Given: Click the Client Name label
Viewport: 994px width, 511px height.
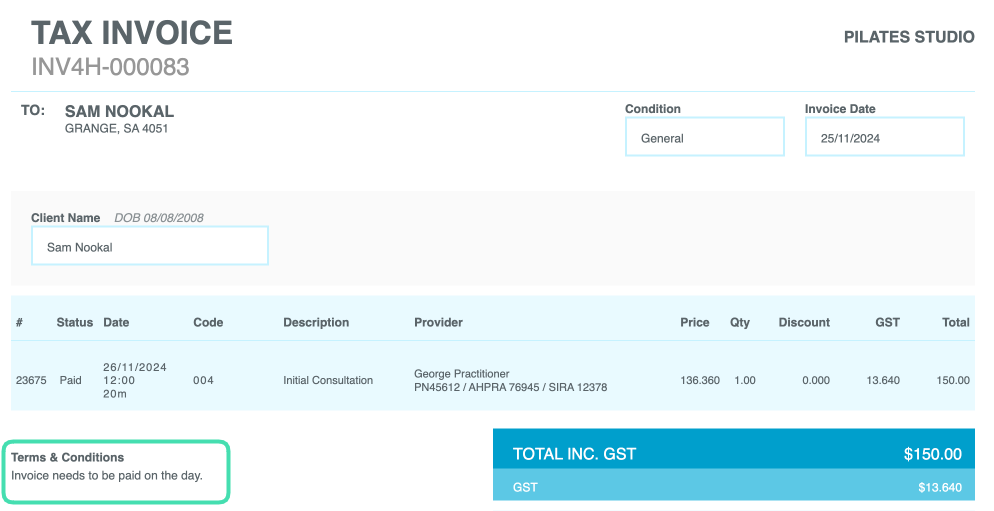Looking at the screenshot, I should coord(66,218).
